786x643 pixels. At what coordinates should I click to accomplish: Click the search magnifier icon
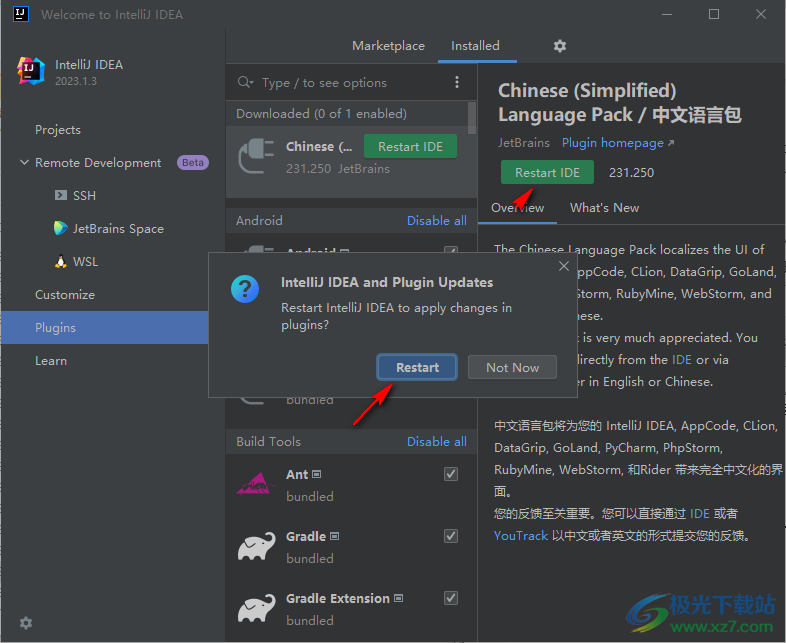click(245, 82)
